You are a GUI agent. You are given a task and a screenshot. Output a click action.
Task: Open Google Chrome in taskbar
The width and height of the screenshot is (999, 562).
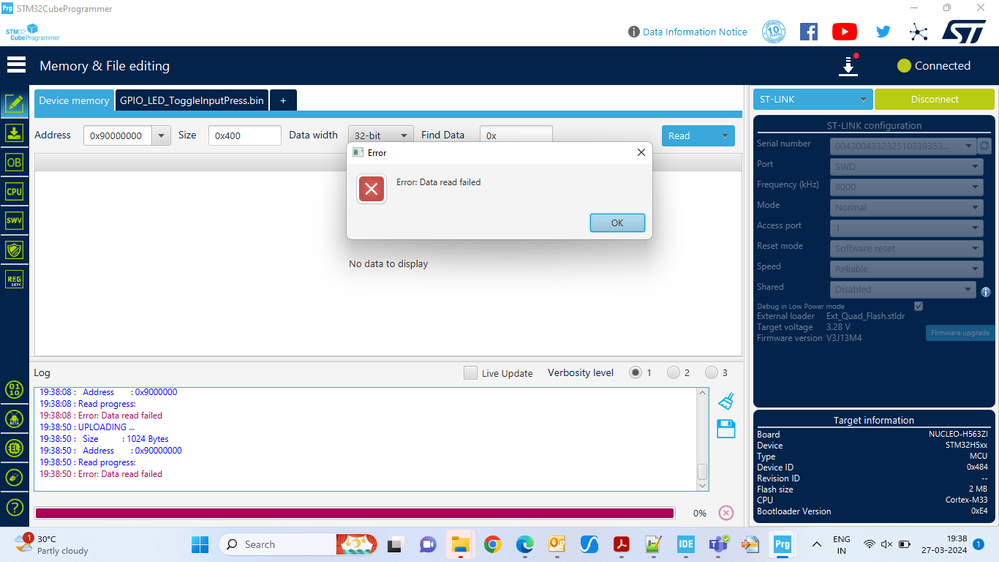tap(492, 544)
